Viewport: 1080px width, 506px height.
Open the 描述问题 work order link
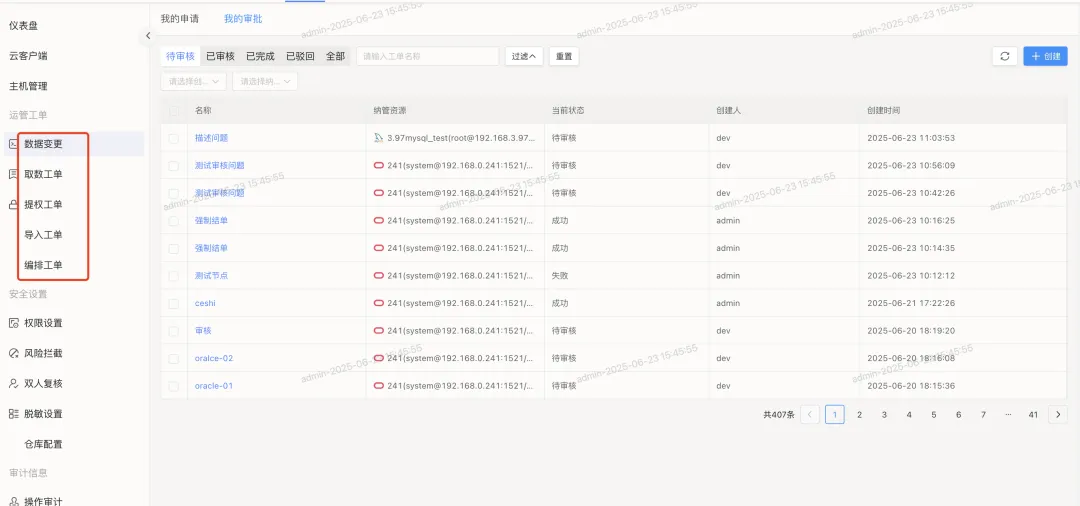coord(211,138)
